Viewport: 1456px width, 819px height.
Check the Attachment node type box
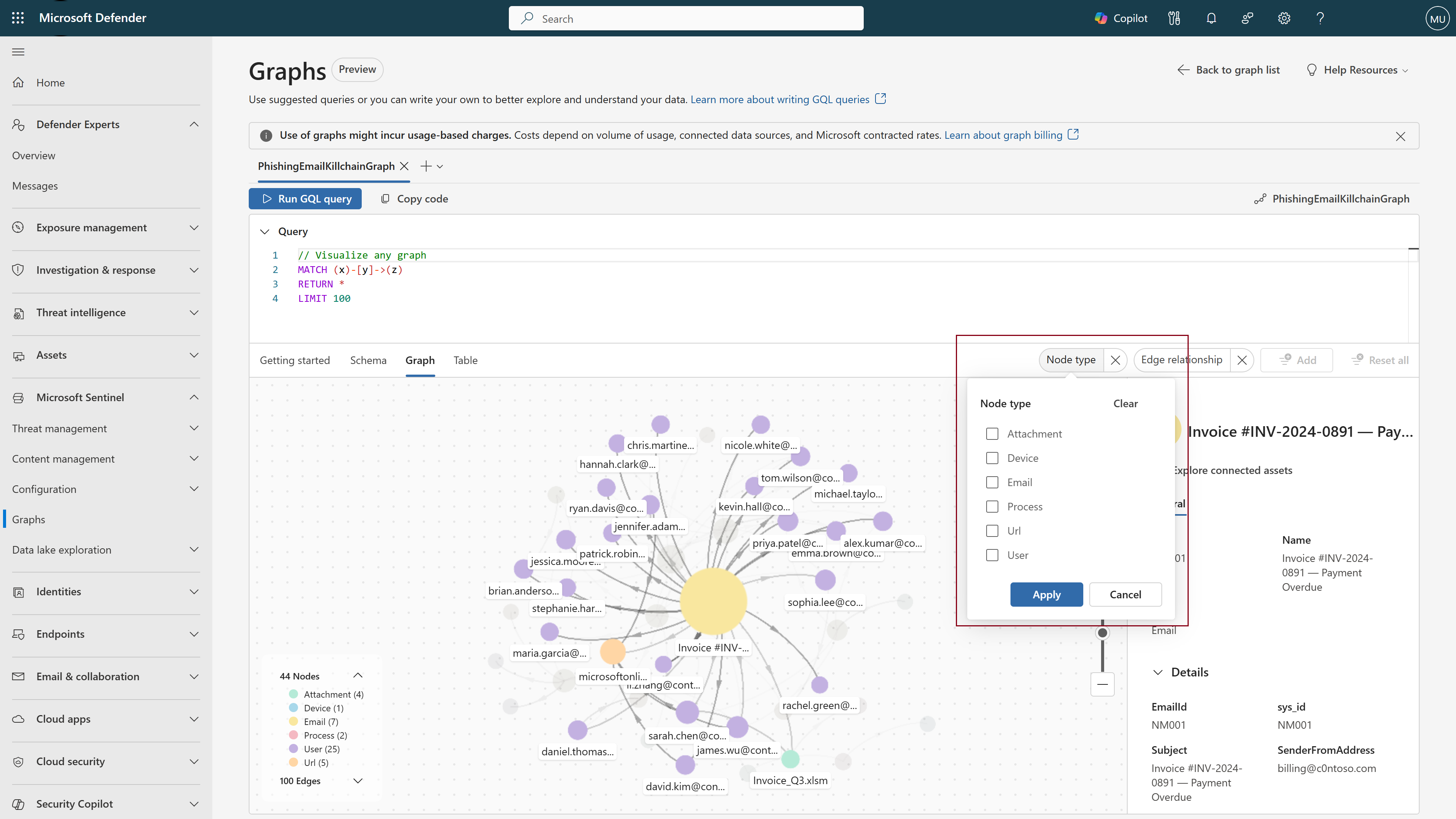pyautogui.click(x=992, y=433)
